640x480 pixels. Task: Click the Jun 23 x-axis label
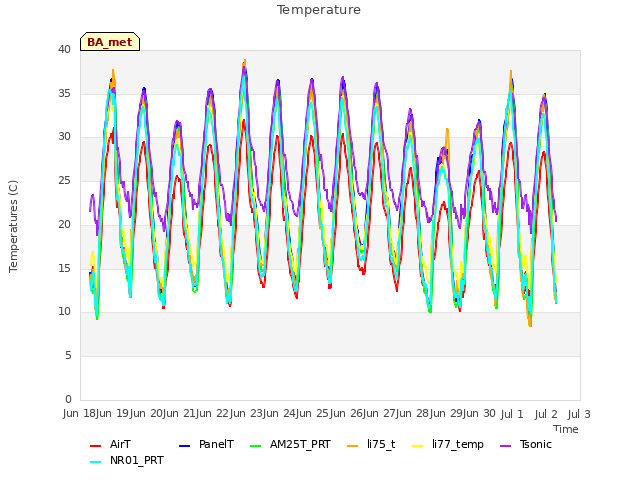coord(247,414)
